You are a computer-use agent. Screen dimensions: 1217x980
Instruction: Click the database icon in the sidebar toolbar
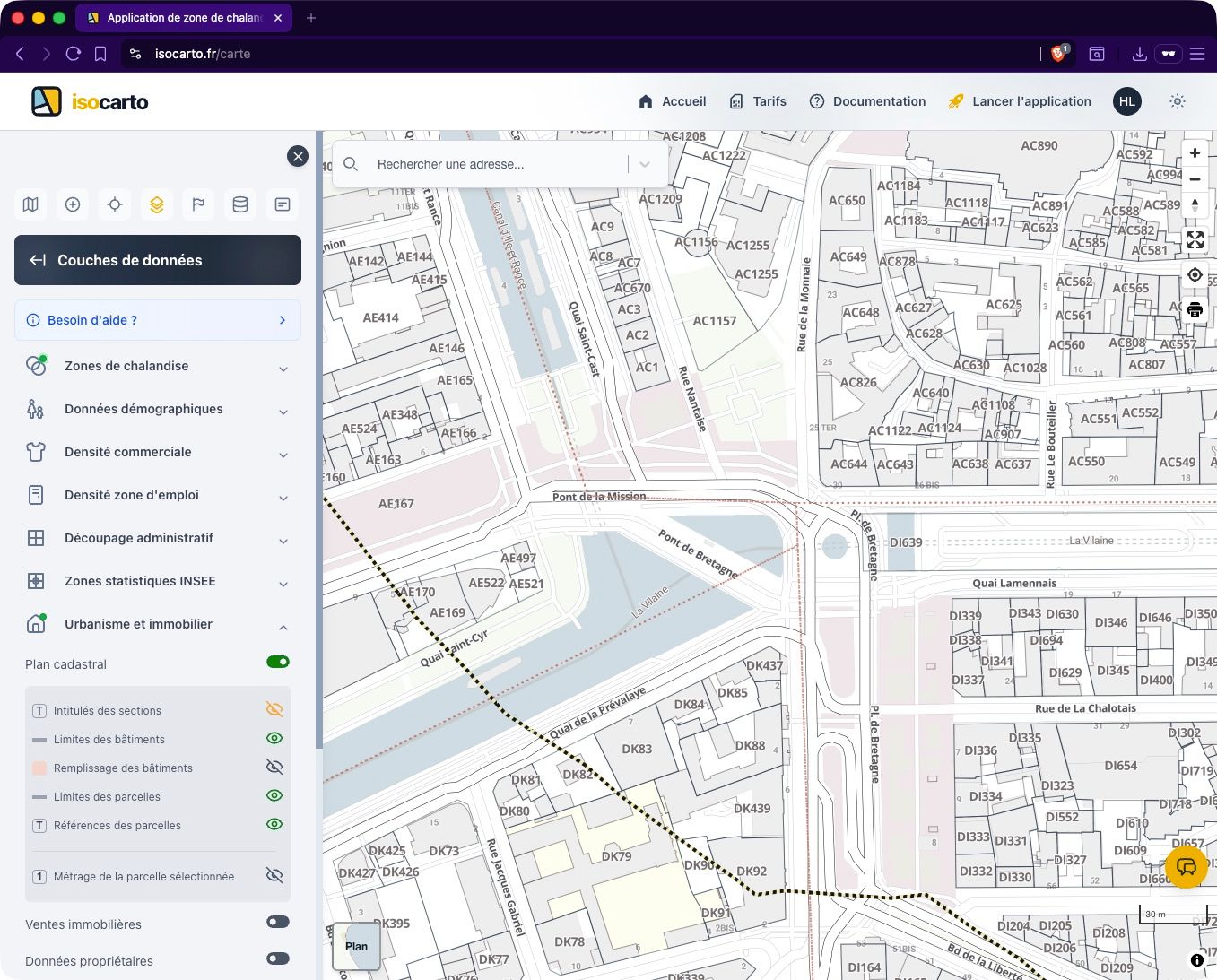coord(239,204)
